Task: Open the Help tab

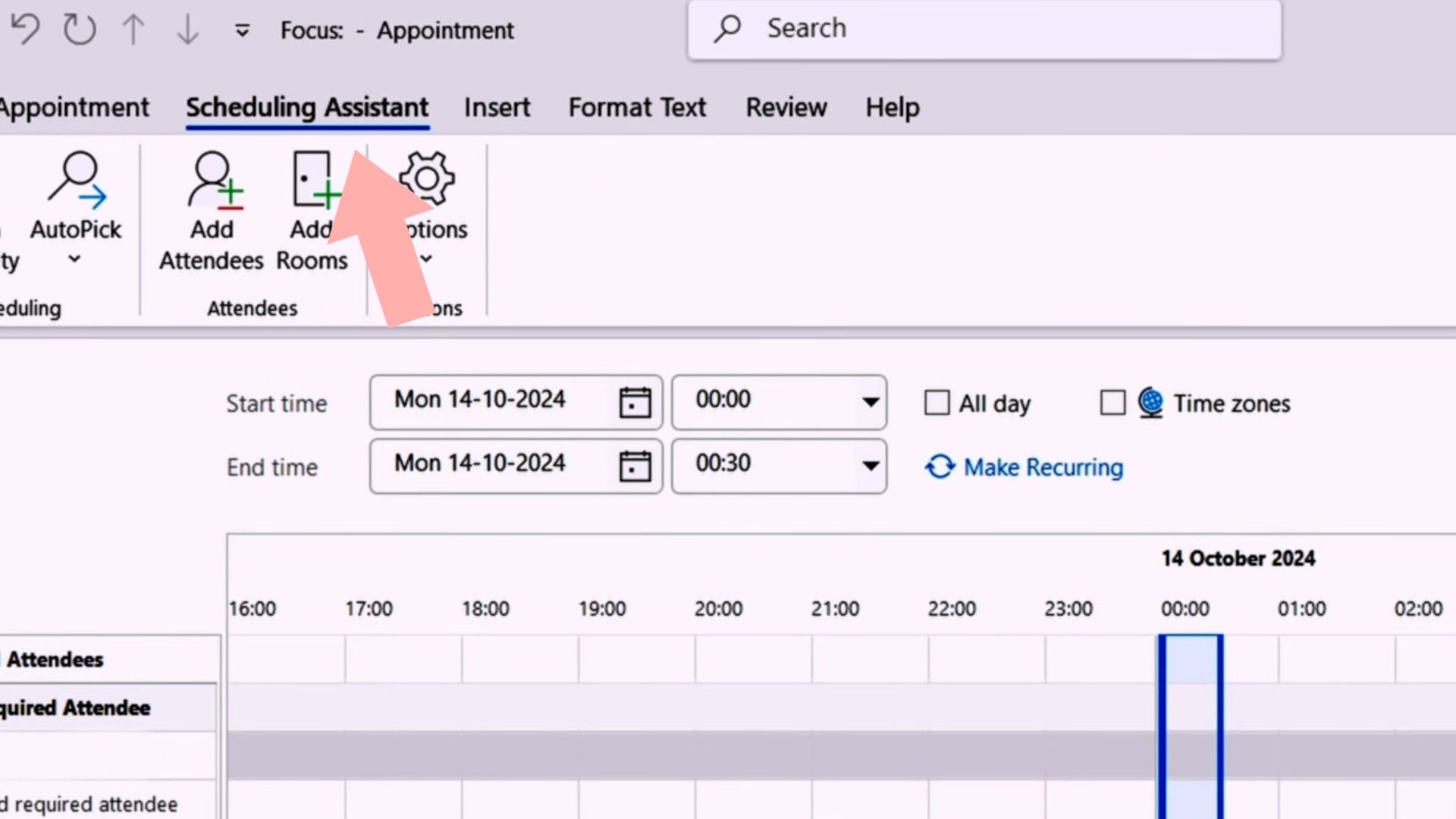Action: pyautogui.click(x=892, y=107)
